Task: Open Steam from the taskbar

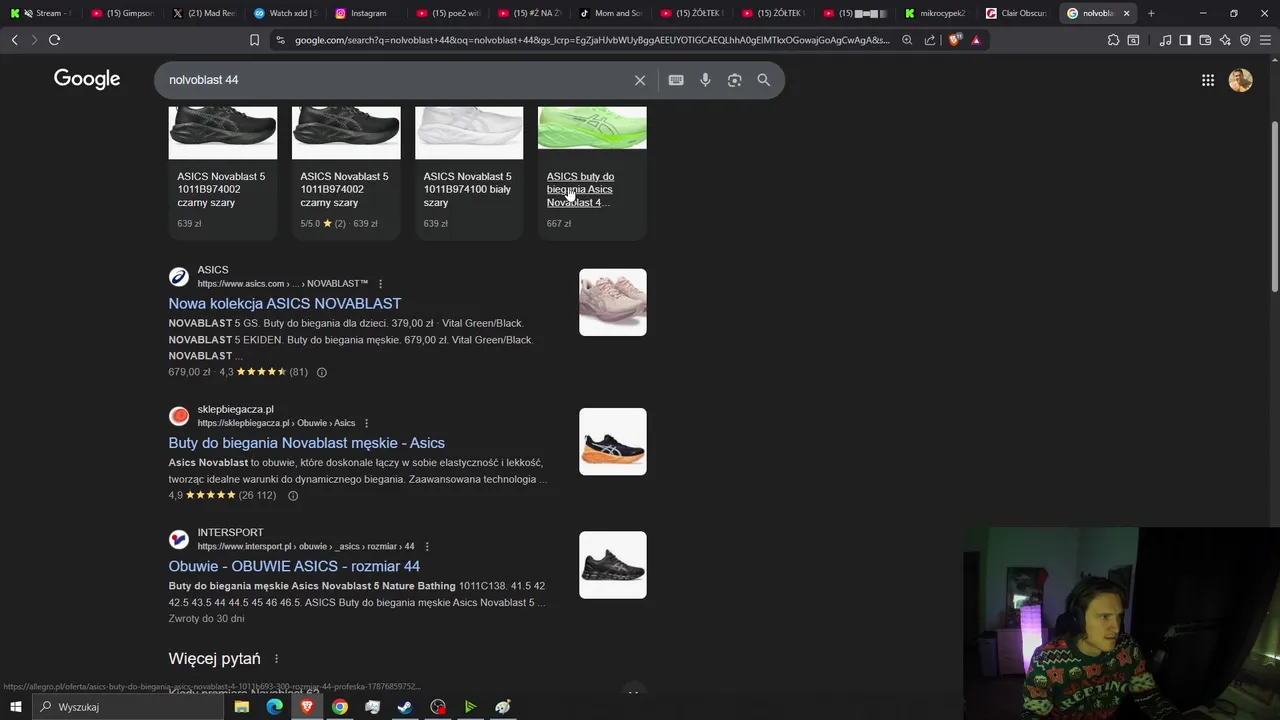Action: [405, 707]
